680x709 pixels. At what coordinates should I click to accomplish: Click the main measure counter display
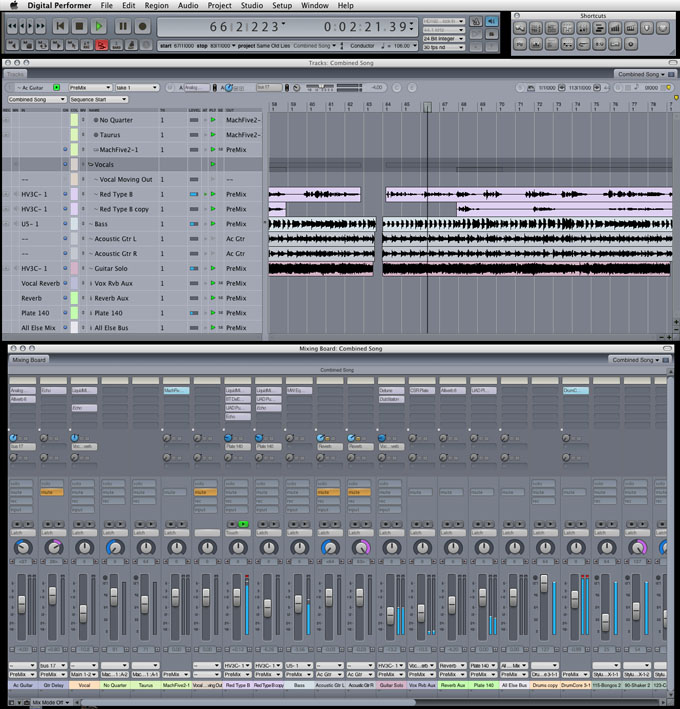pyautogui.click(x=245, y=27)
